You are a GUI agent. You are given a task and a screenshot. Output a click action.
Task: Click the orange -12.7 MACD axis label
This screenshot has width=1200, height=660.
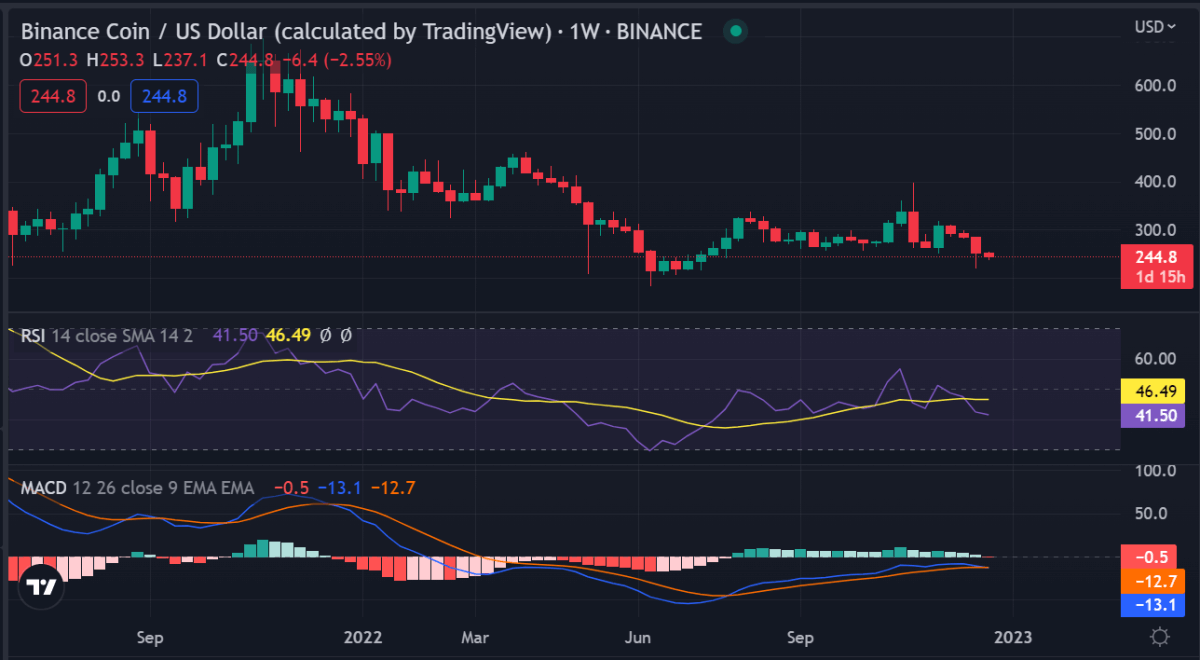coord(1155,581)
